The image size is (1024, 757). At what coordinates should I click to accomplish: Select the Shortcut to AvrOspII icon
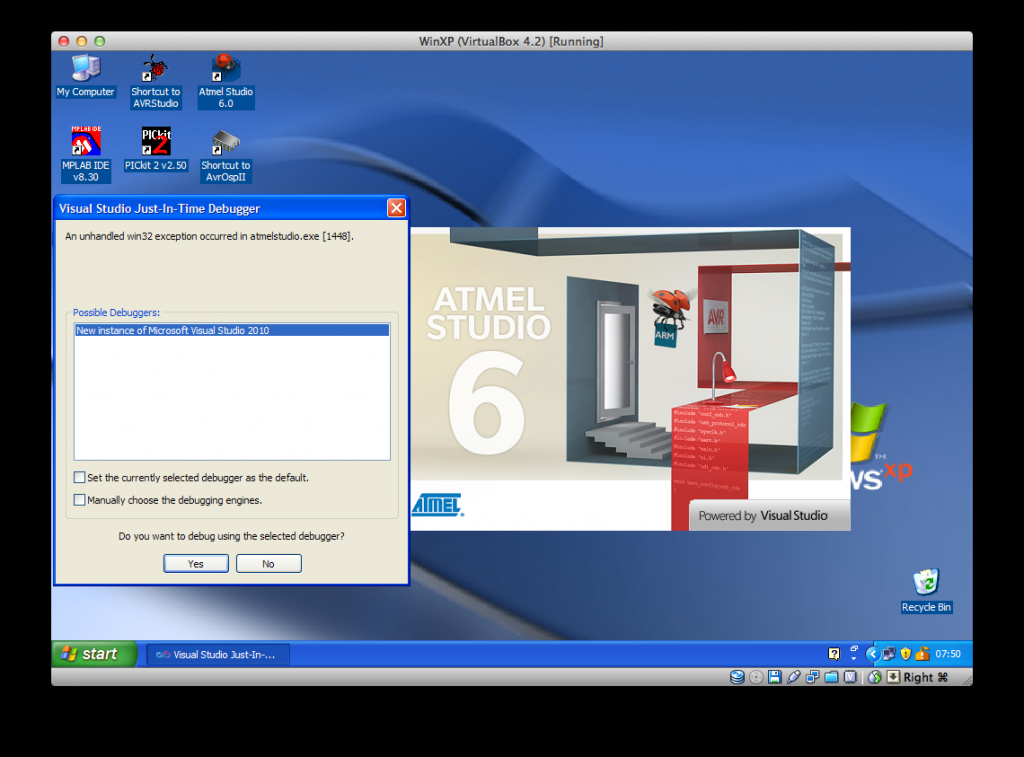[x=226, y=155]
